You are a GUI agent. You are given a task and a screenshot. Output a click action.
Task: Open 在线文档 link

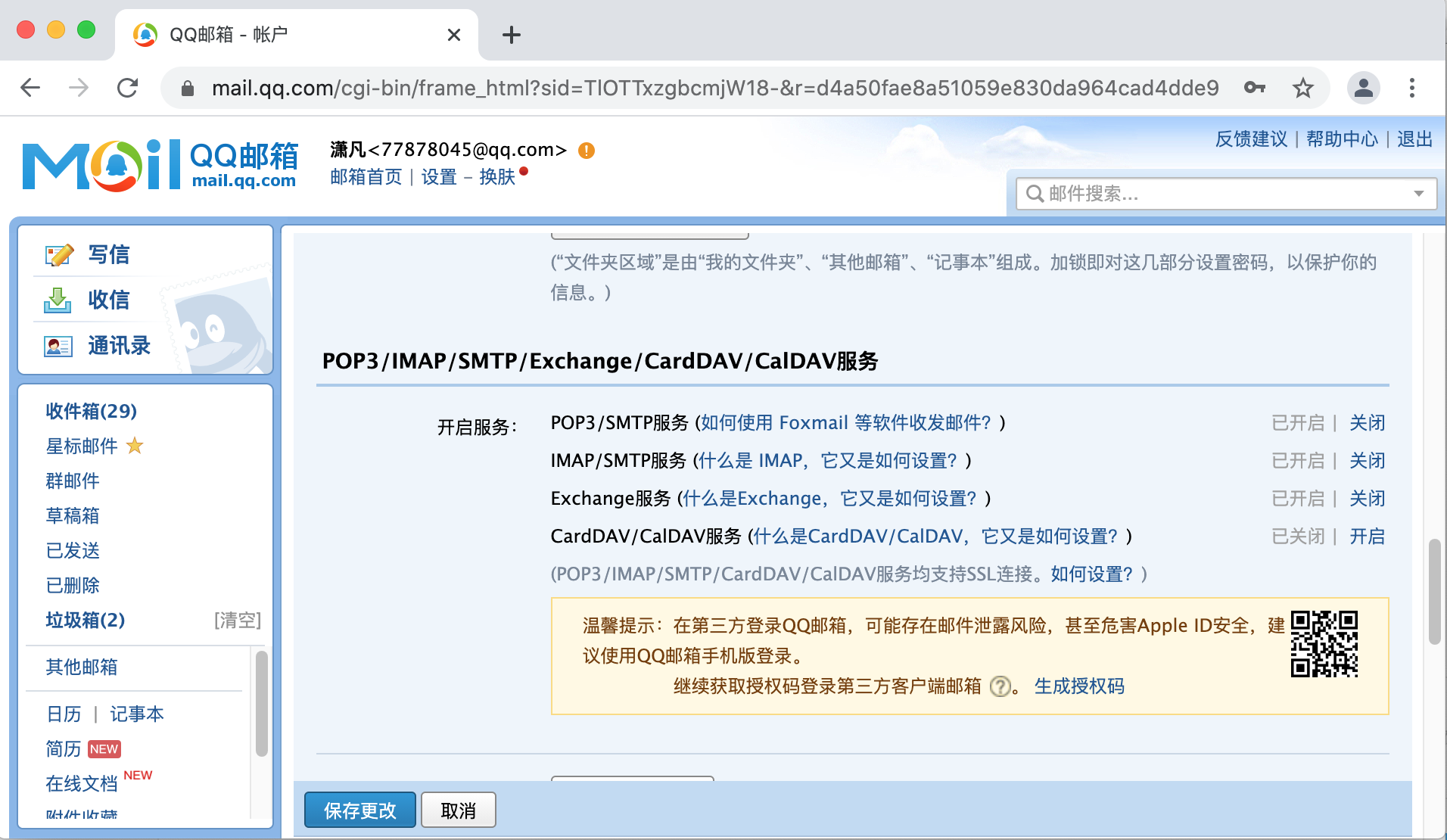[x=82, y=783]
